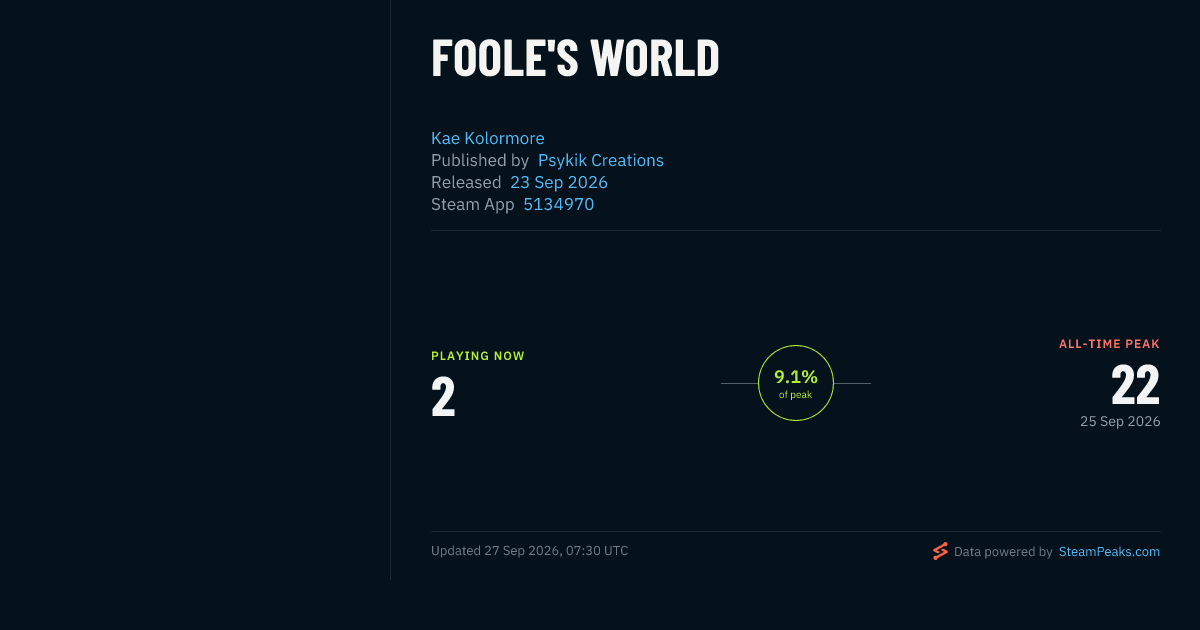Image resolution: width=1200 pixels, height=630 pixels.
Task: Click release date 23 Sep 2026
Action: coord(559,182)
